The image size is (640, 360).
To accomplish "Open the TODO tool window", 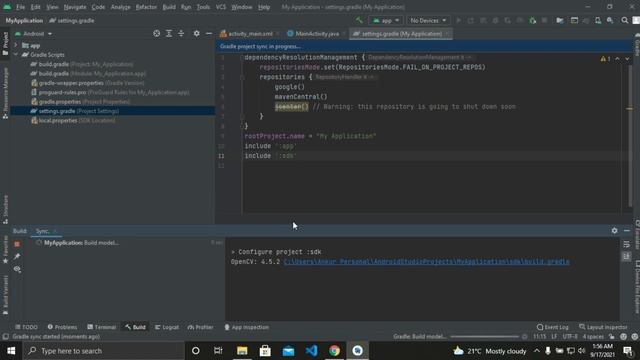I will tap(27, 327).
